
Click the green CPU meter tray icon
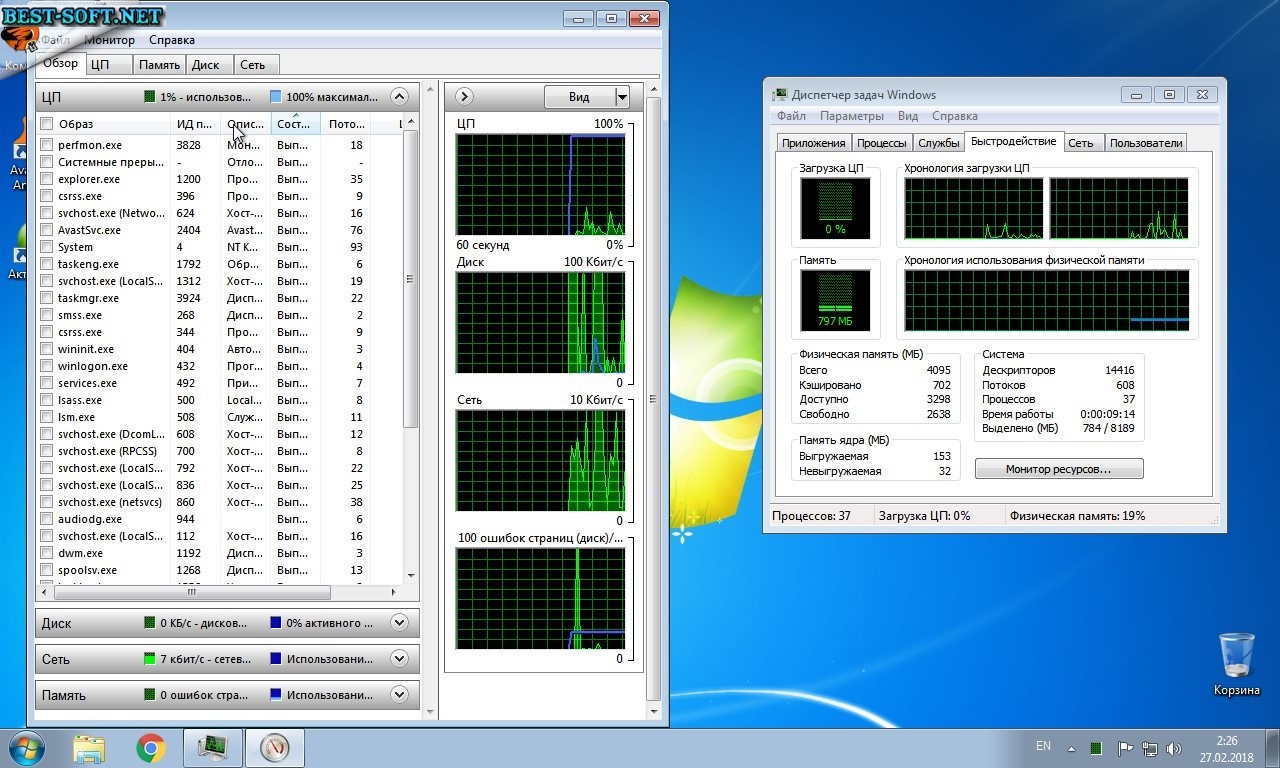1097,748
